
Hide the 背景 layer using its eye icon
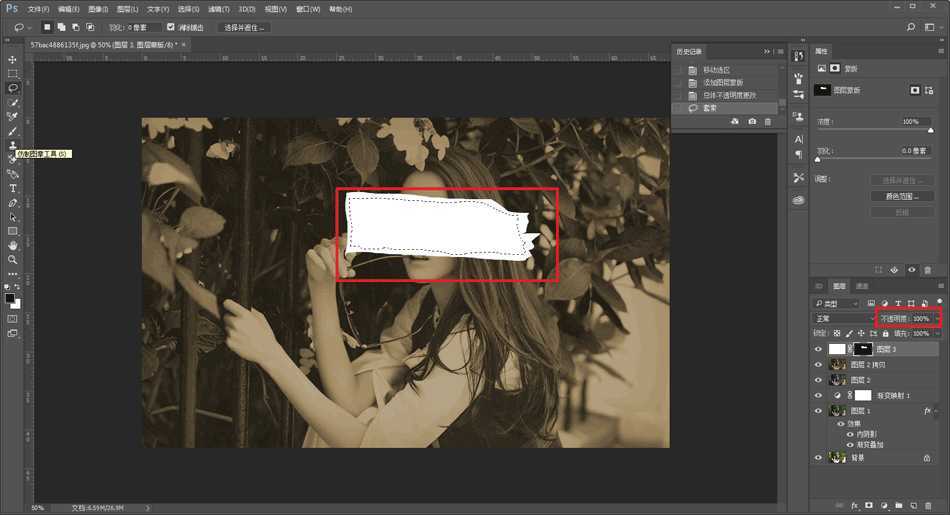click(818, 457)
